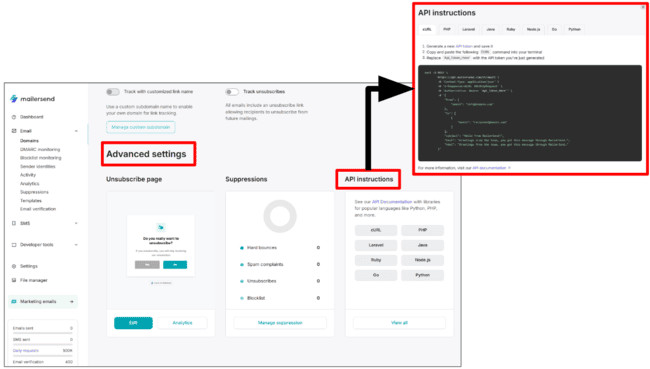Toggle Track with customized link name
This screenshot has width=650, height=369.
coord(112,92)
